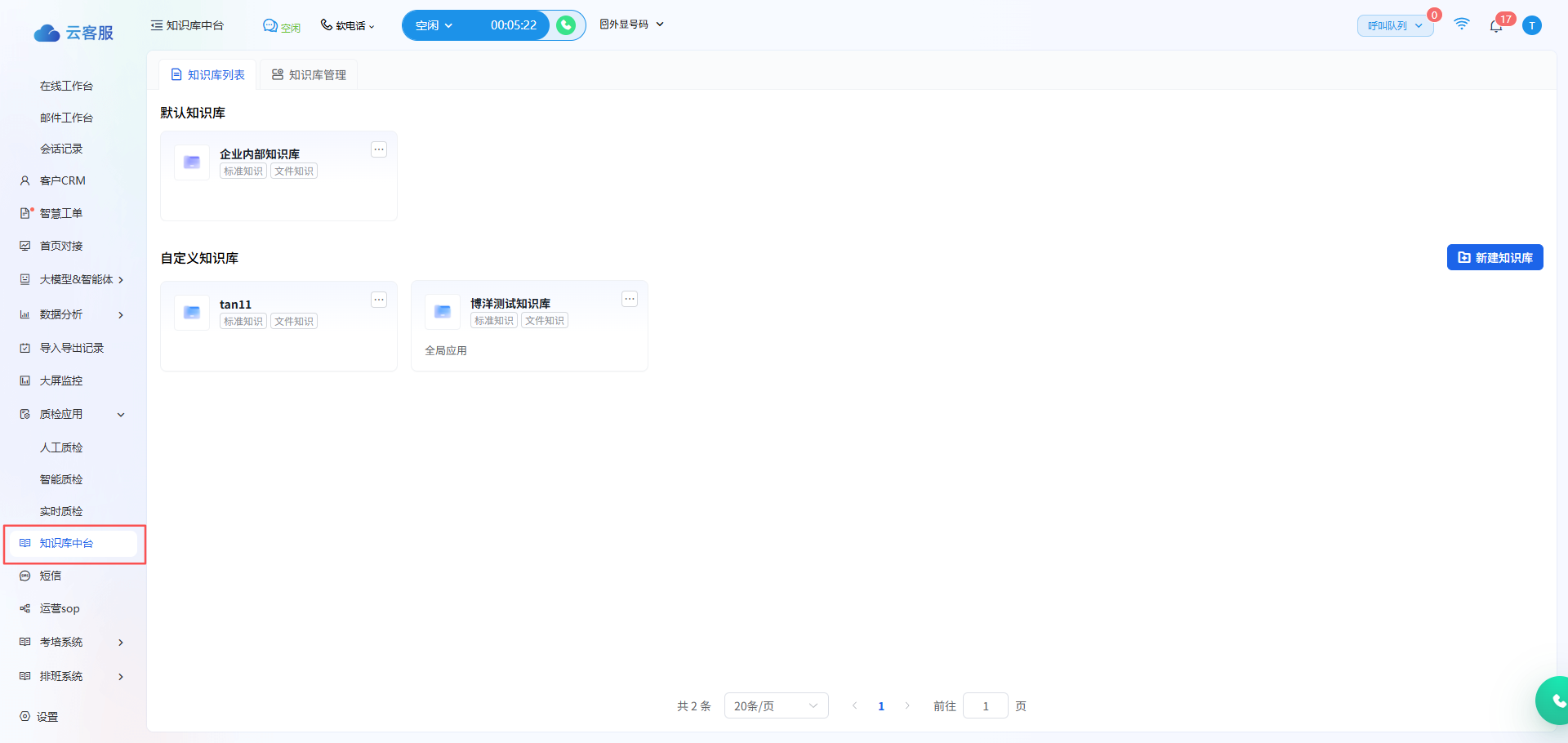The height and width of the screenshot is (743, 1568).
Task: Open 智能质检 submenu item
Action: click(61, 479)
